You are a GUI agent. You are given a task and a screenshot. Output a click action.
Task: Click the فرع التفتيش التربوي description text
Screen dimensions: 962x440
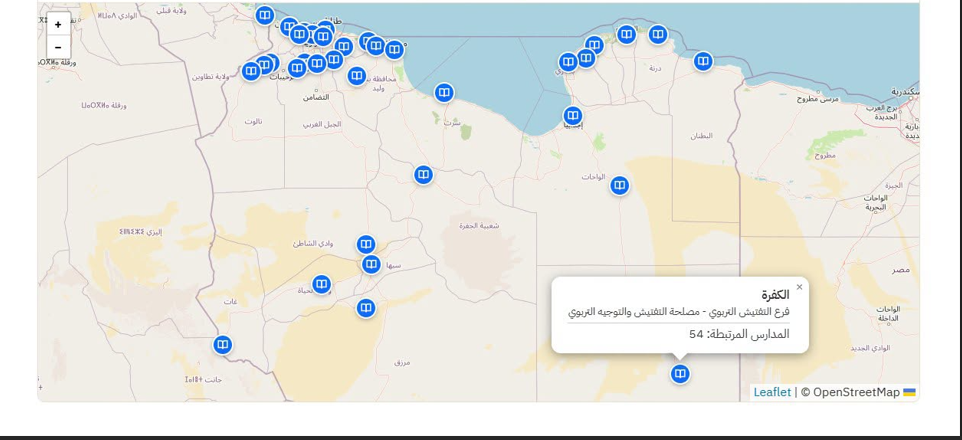click(679, 312)
